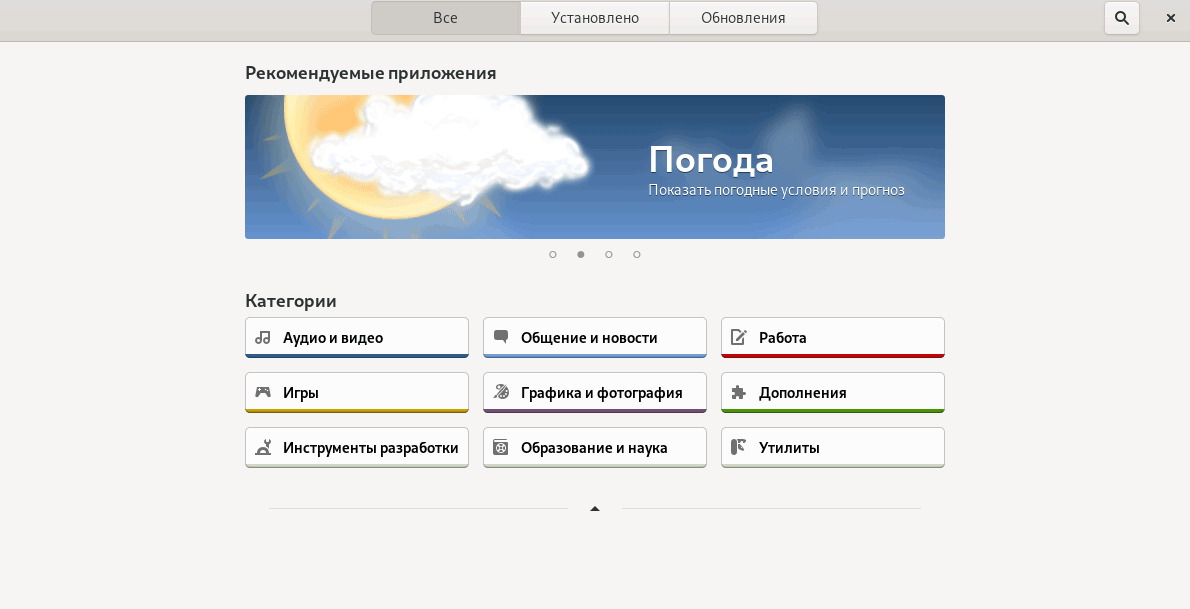1190x609 pixels.
Task: Click the pencil icon for Работа category
Action: [739, 337]
